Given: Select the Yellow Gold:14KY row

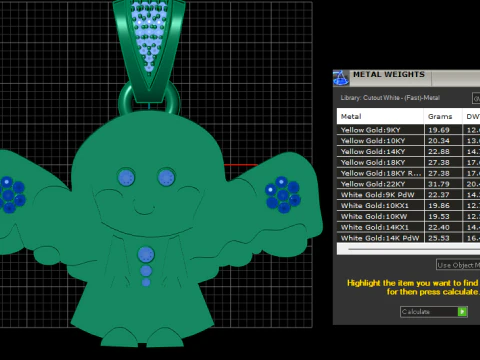Looking at the screenshot, I should pos(408,151).
